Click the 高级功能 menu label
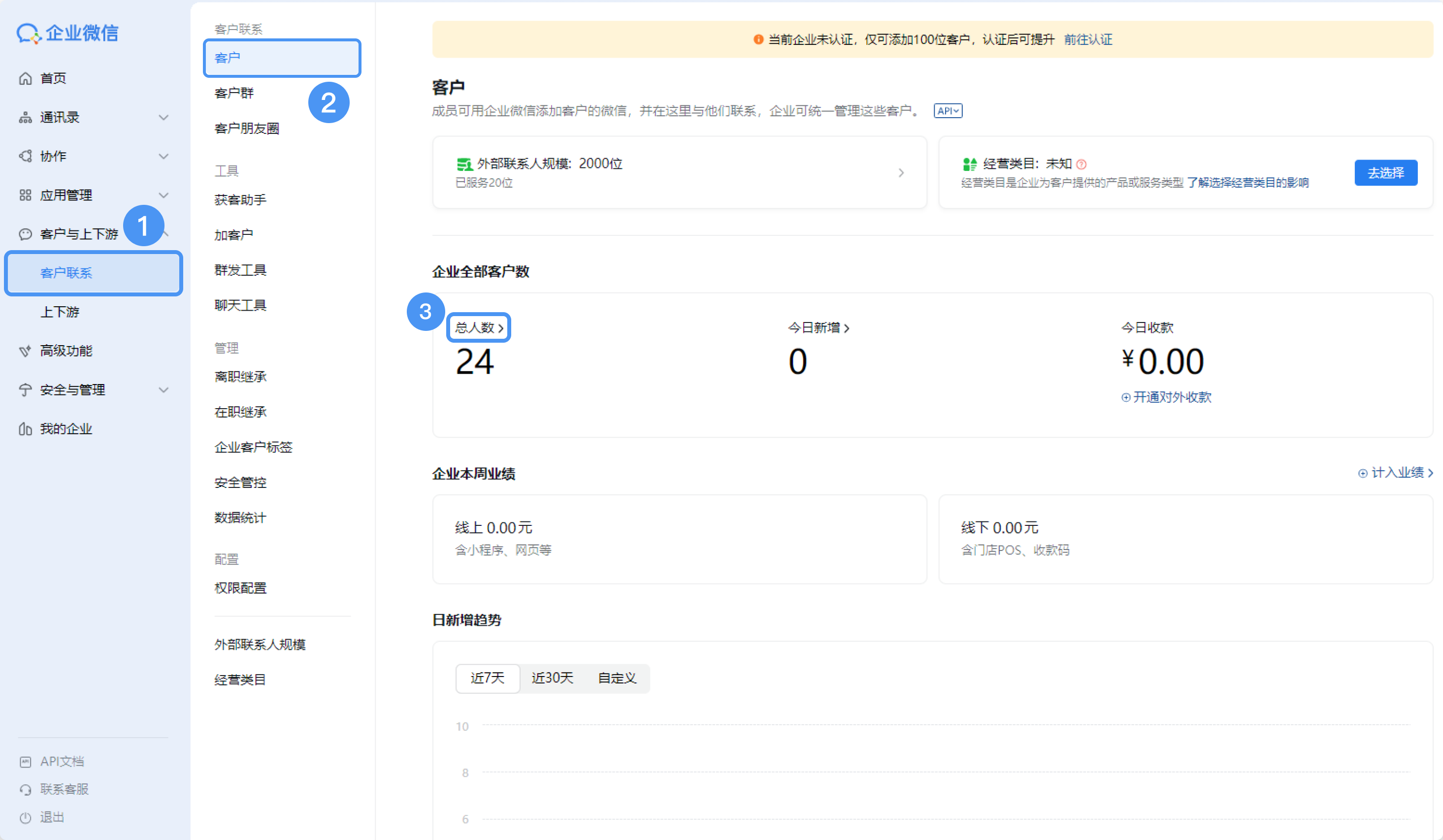Image resolution: width=1443 pixels, height=840 pixels. 66,351
